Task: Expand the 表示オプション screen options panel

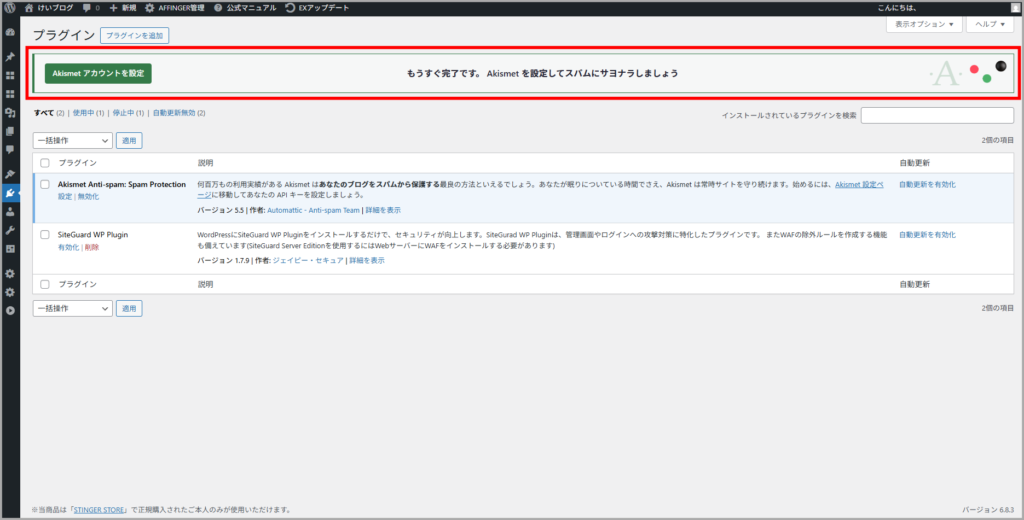Action: coord(922,24)
